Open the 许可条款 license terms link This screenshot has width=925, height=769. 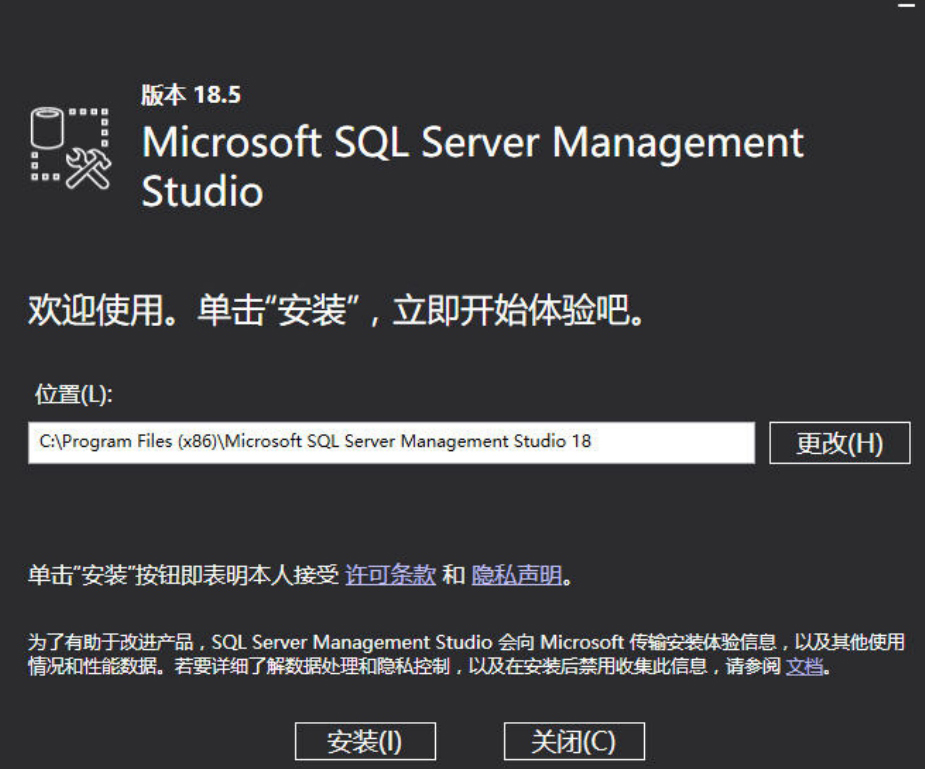point(390,577)
